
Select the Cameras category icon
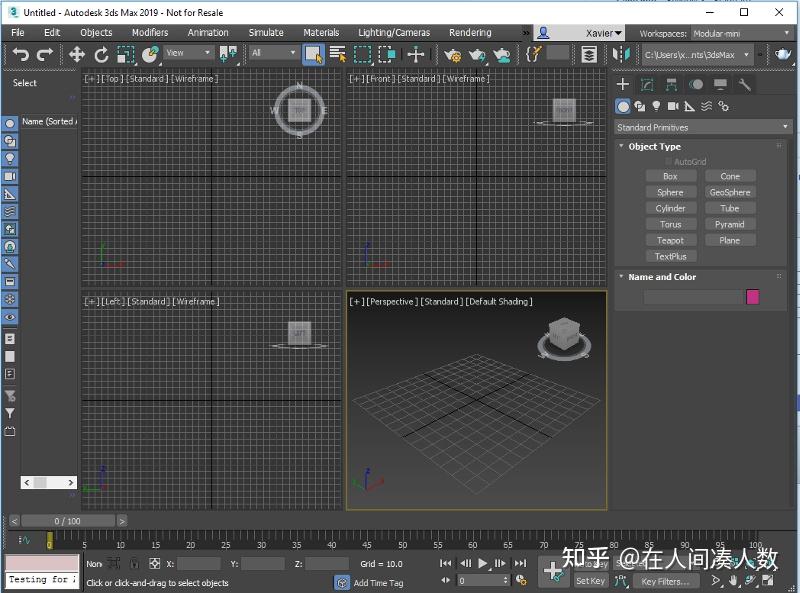coord(673,106)
